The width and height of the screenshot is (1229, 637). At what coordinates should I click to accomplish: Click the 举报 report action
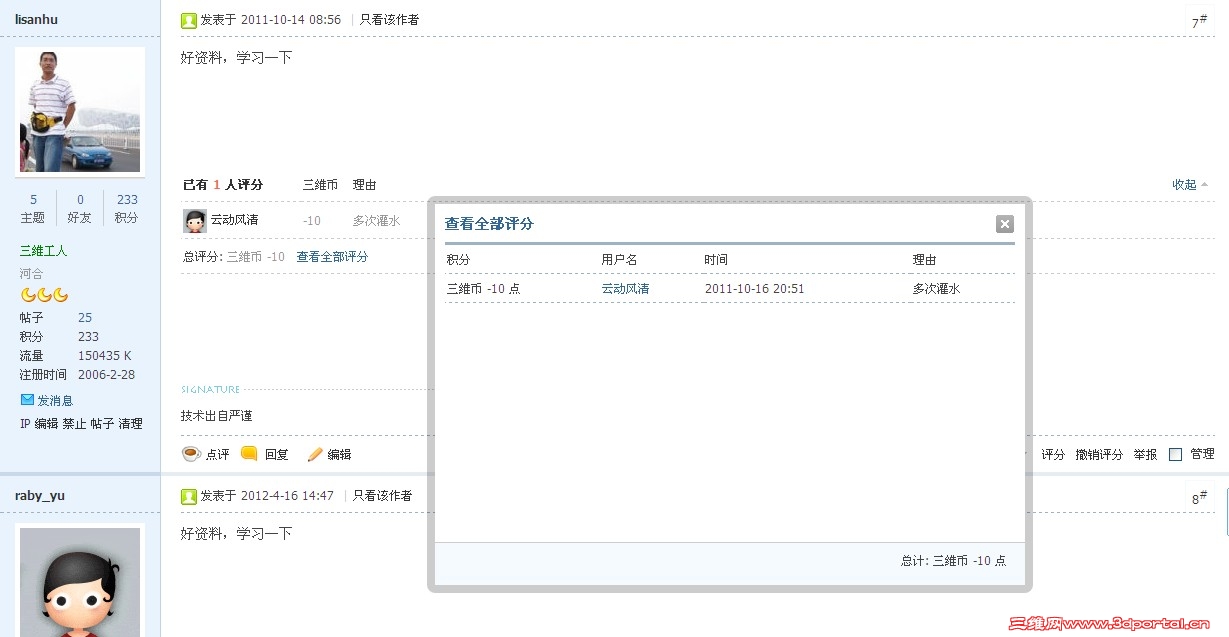pyautogui.click(x=1145, y=454)
